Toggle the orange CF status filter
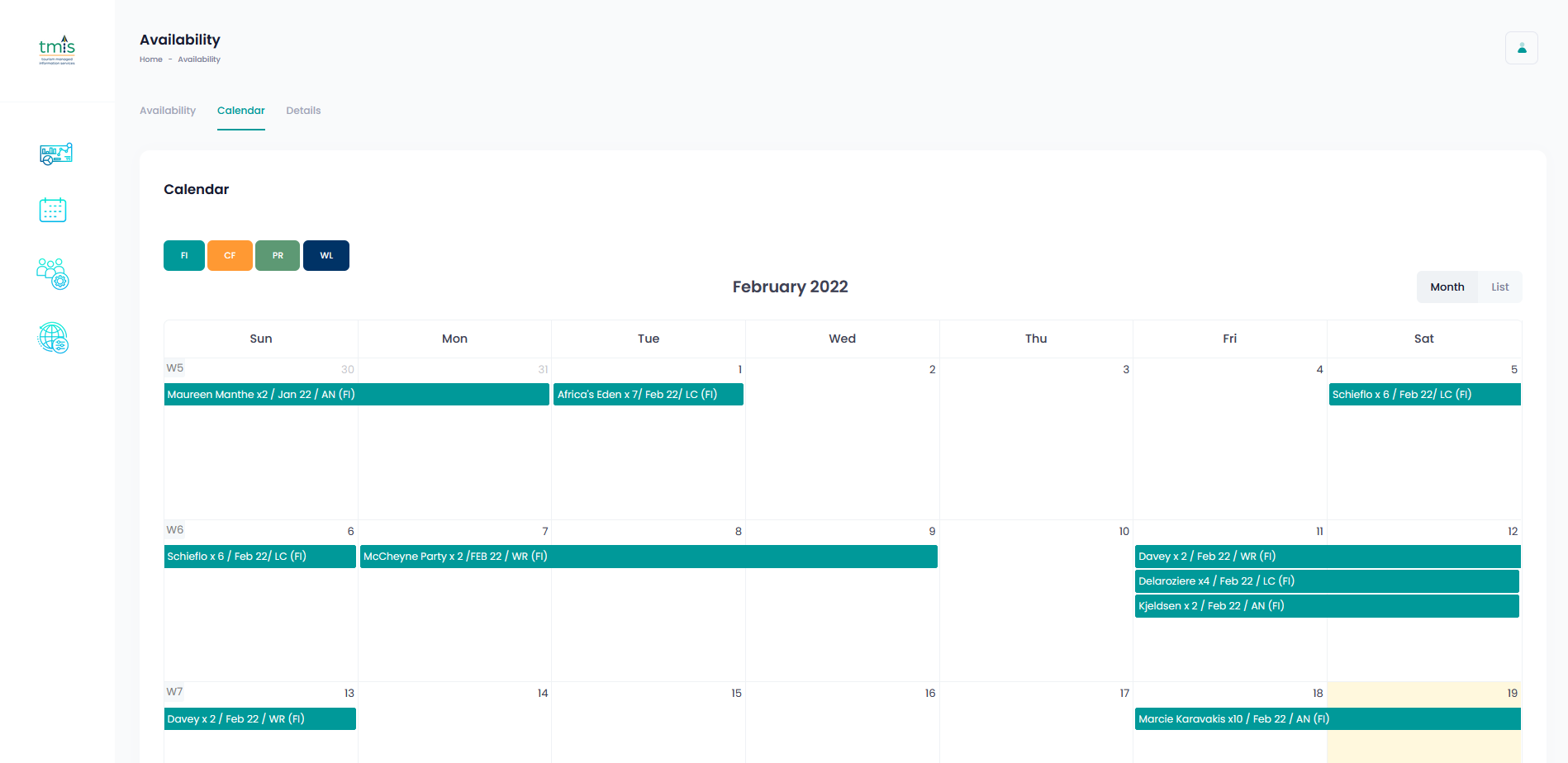 (x=230, y=256)
